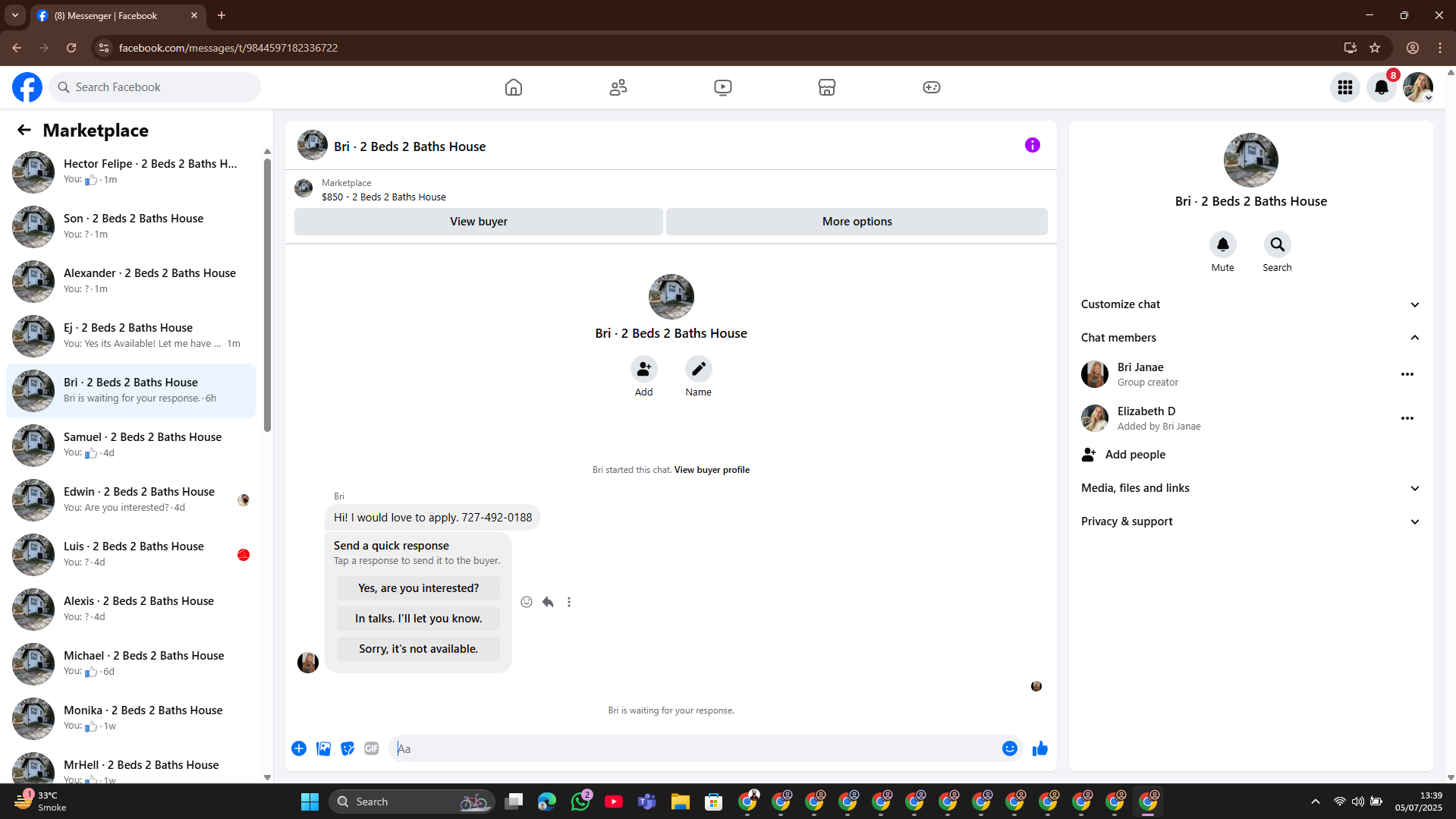This screenshot has width=1456, height=819.
Task: Open the Friends icon in top navigation
Action: [x=618, y=87]
